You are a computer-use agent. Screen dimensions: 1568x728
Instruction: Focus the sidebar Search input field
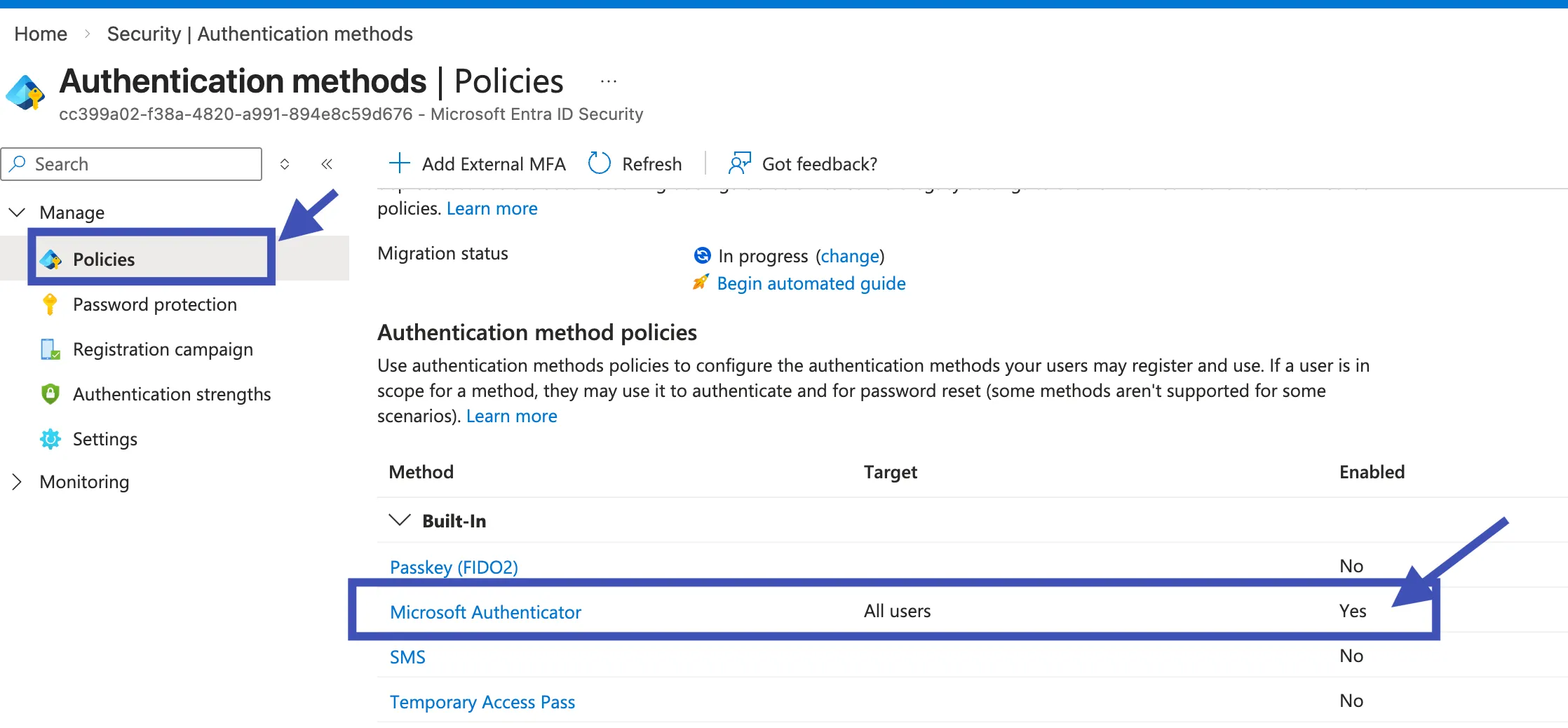(x=132, y=164)
